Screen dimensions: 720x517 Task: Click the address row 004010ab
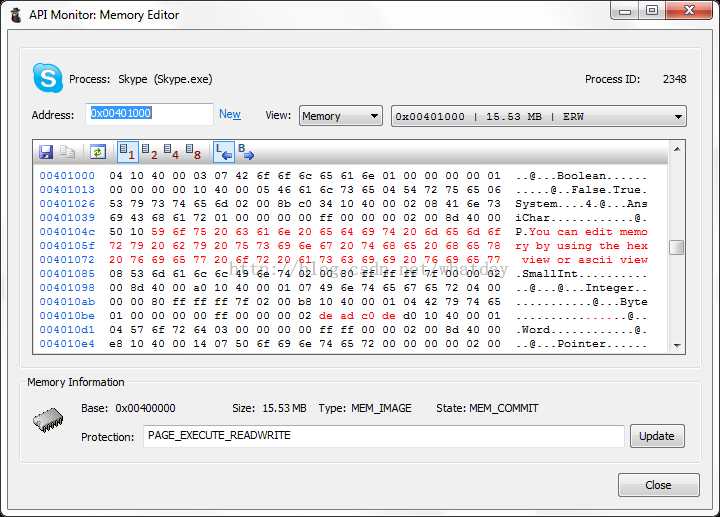67,302
